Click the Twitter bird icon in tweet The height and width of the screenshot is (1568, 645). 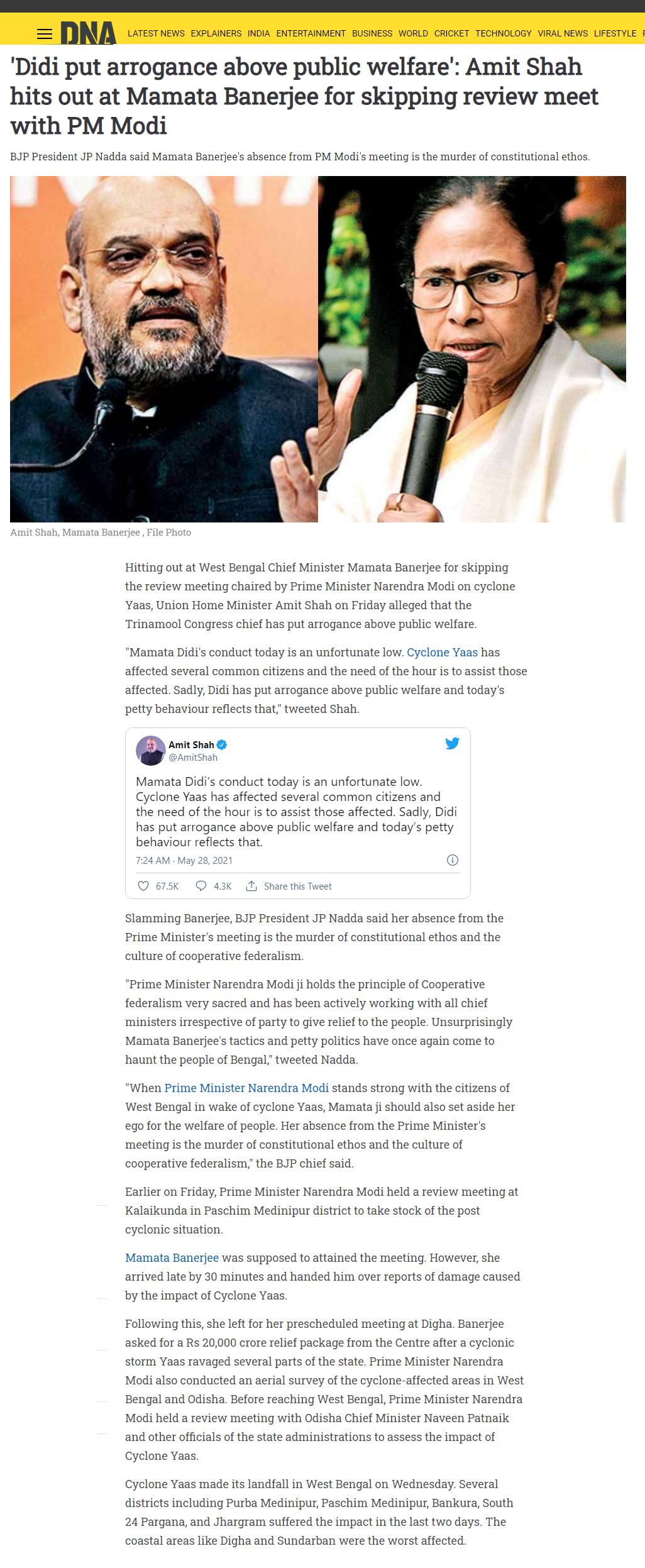(452, 743)
